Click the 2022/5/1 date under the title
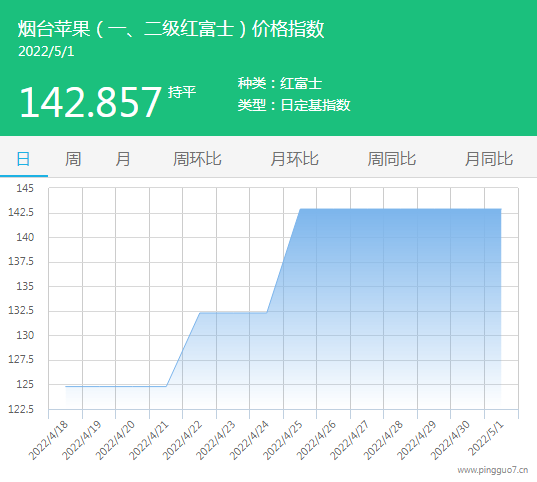Viewport: 537px width, 482px height. pyautogui.click(x=46, y=52)
